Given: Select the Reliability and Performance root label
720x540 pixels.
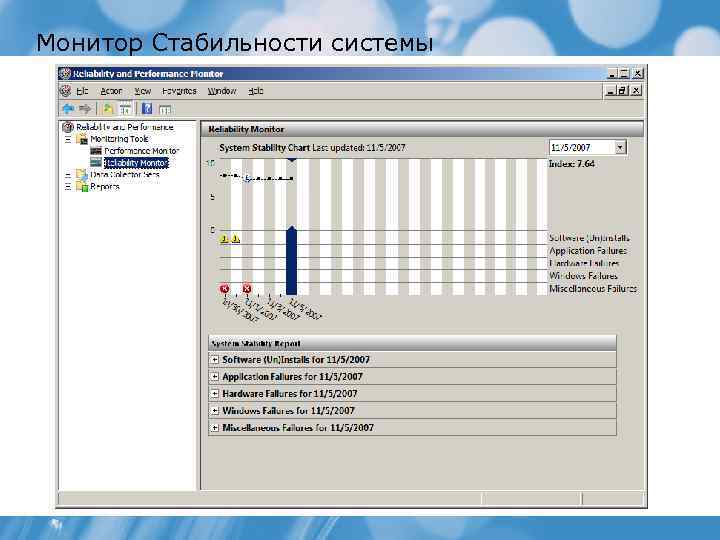Looking at the screenshot, I should [x=125, y=127].
